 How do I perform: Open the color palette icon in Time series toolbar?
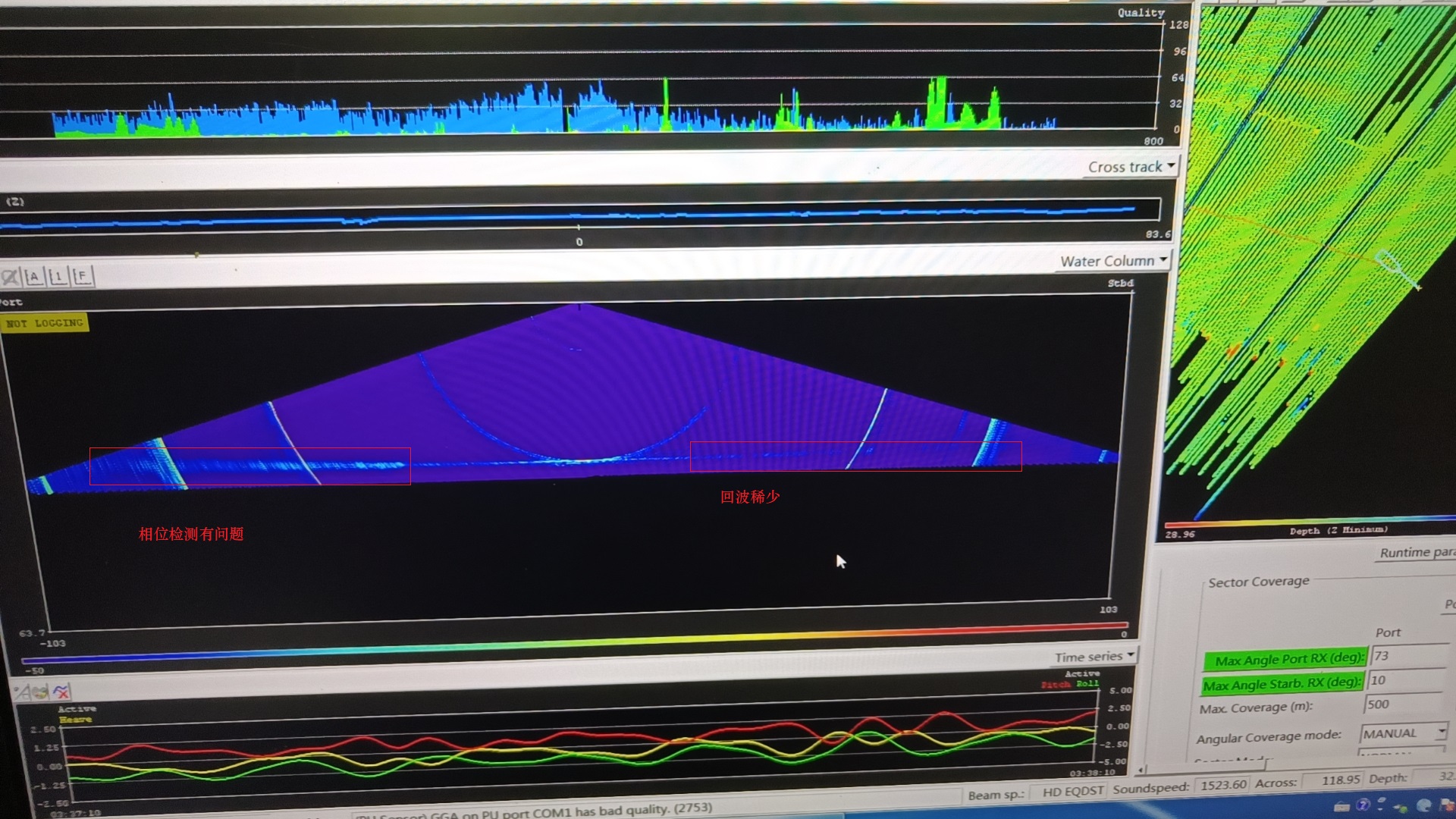coord(40,692)
